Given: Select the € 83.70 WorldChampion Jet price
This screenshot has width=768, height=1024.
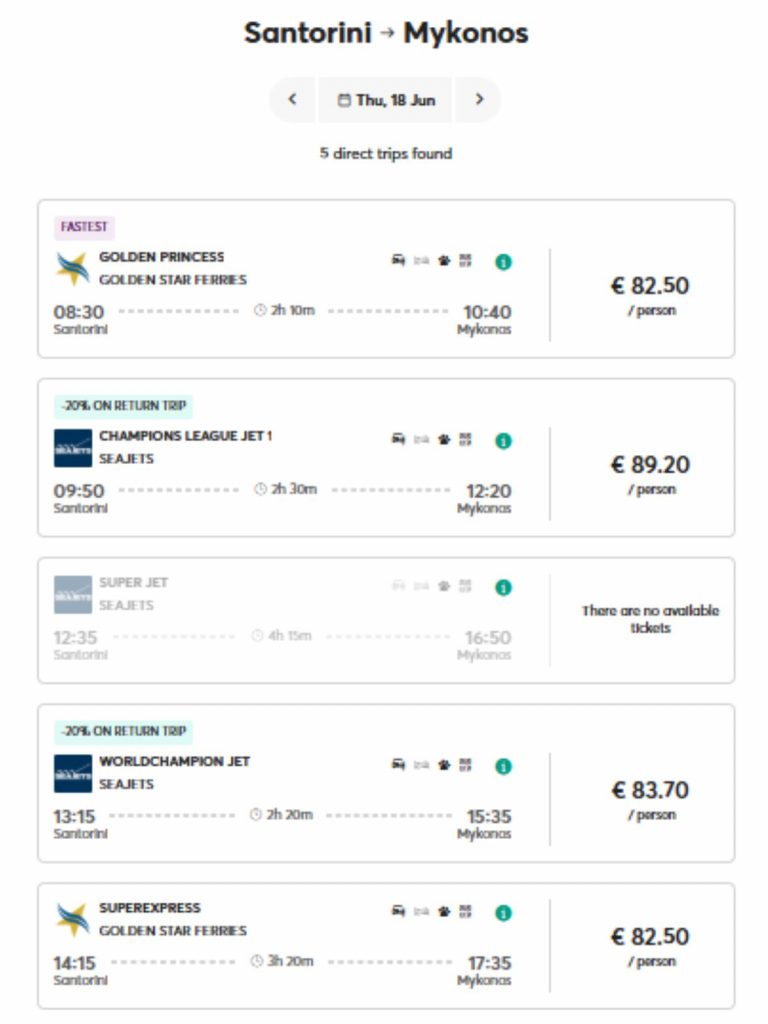Looking at the screenshot, I should (x=650, y=790).
